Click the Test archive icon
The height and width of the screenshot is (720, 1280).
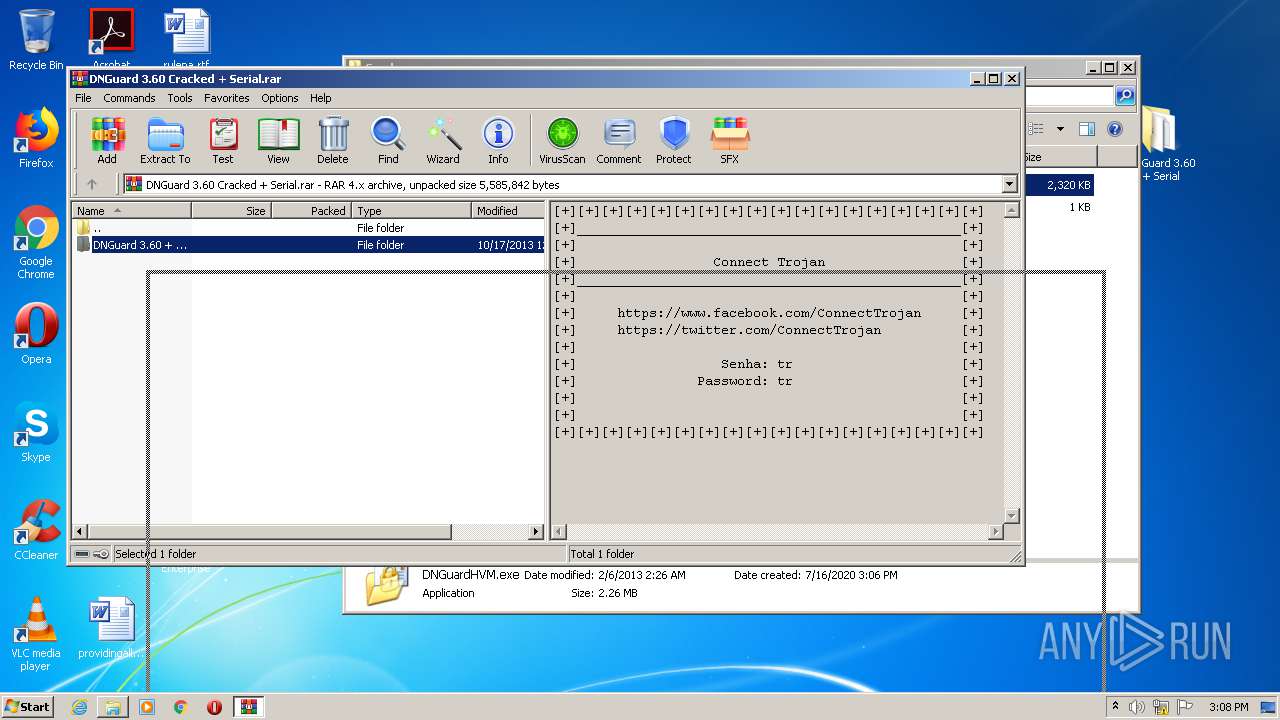coord(223,140)
